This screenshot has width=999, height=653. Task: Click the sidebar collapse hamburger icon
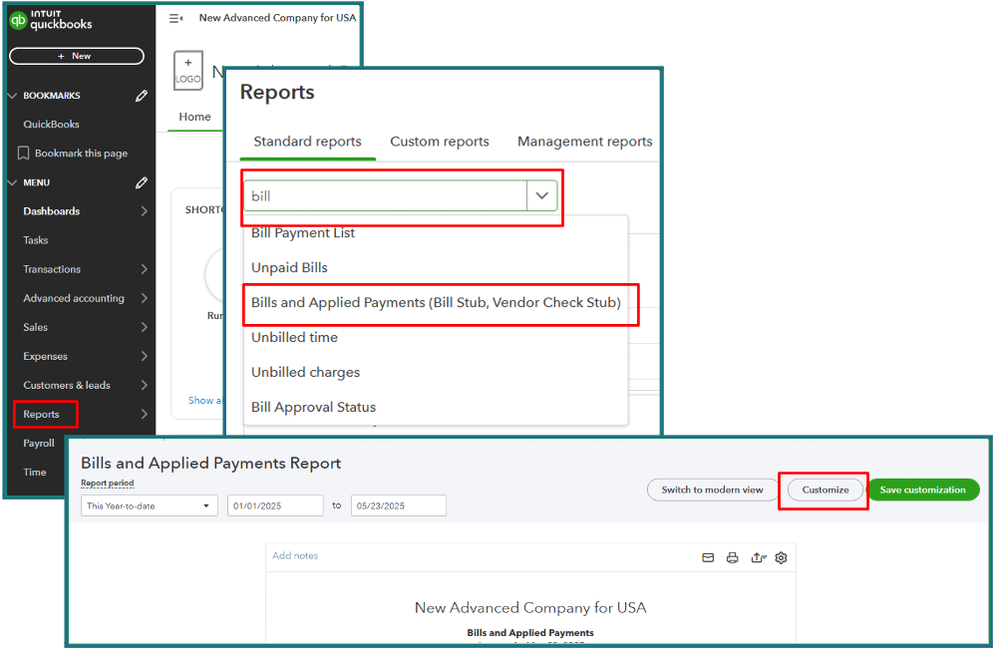[176, 18]
